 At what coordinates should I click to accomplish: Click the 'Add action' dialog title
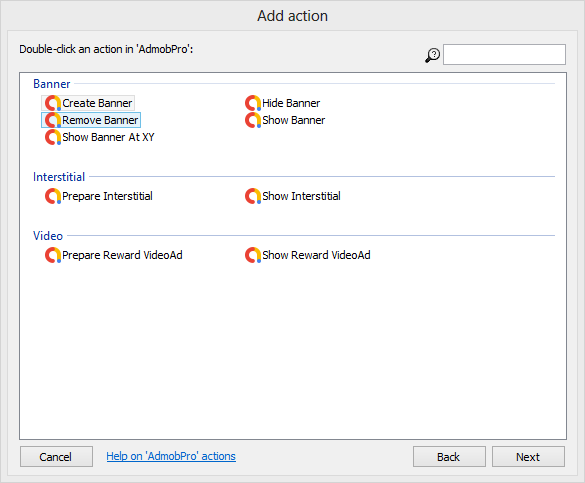coord(292,16)
